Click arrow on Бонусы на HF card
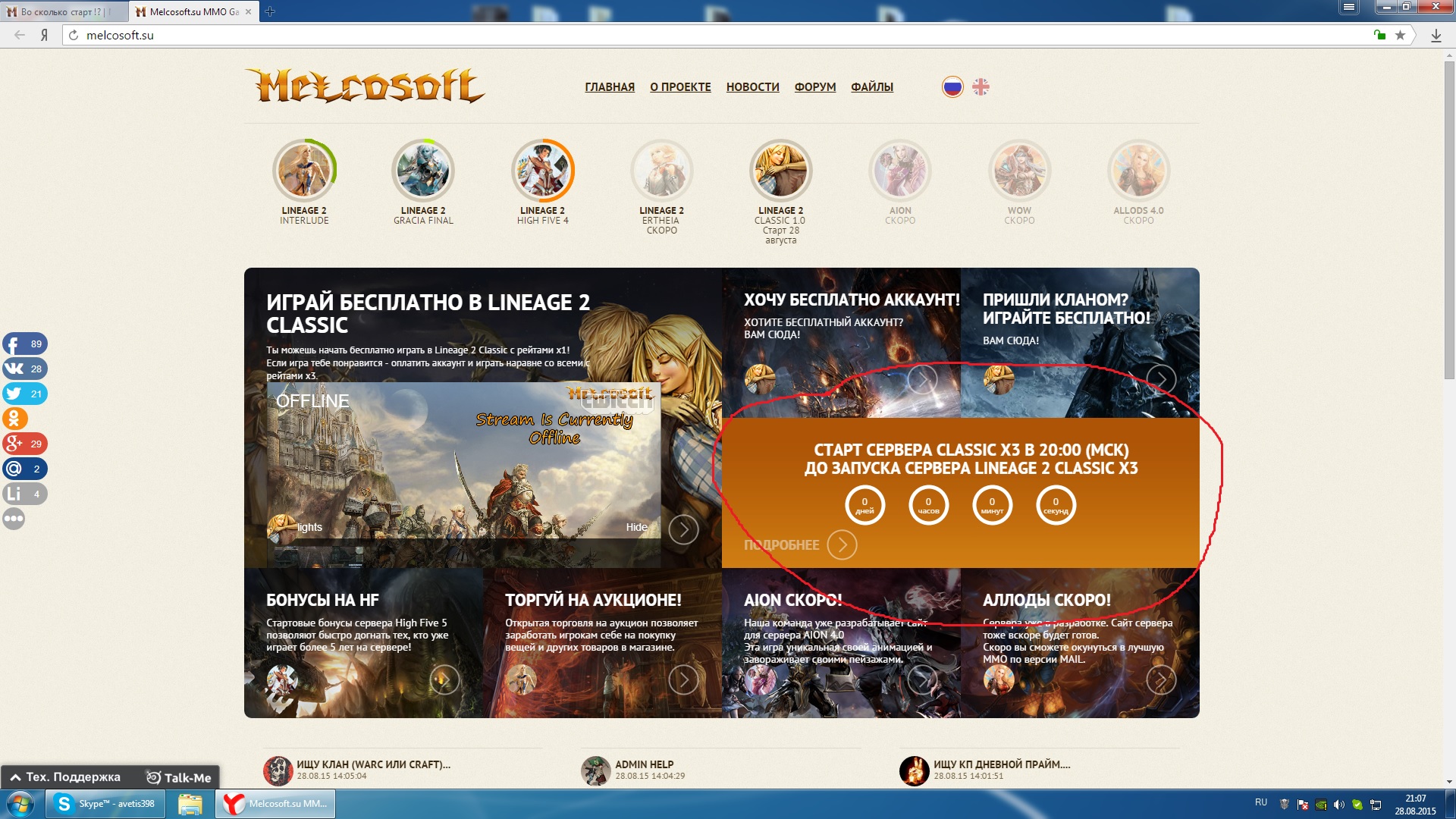 point(444,679)
